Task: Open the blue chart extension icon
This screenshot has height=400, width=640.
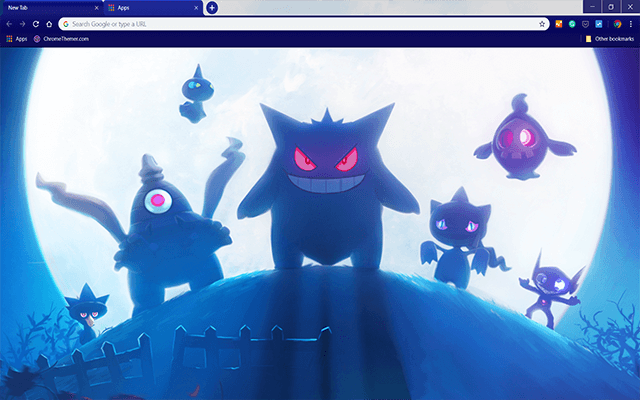Action: point(598,24)
